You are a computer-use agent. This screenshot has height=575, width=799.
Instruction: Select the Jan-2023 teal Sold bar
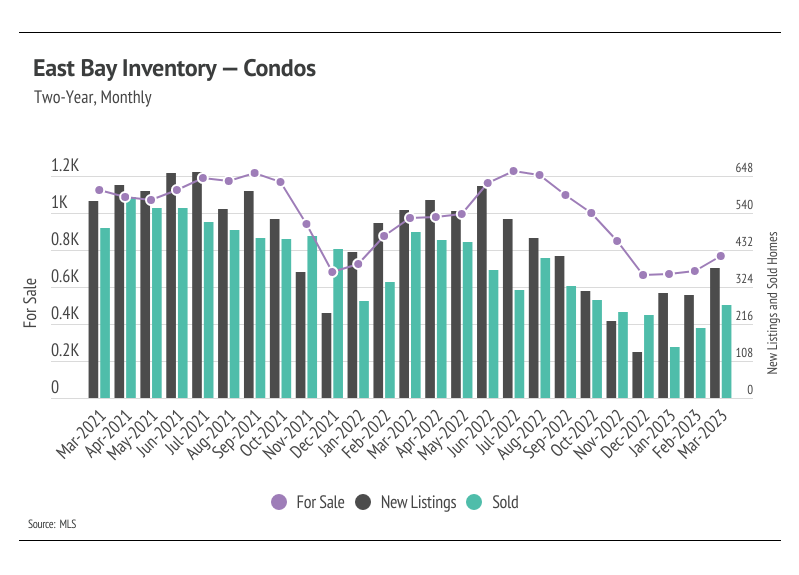click(675, 373)
